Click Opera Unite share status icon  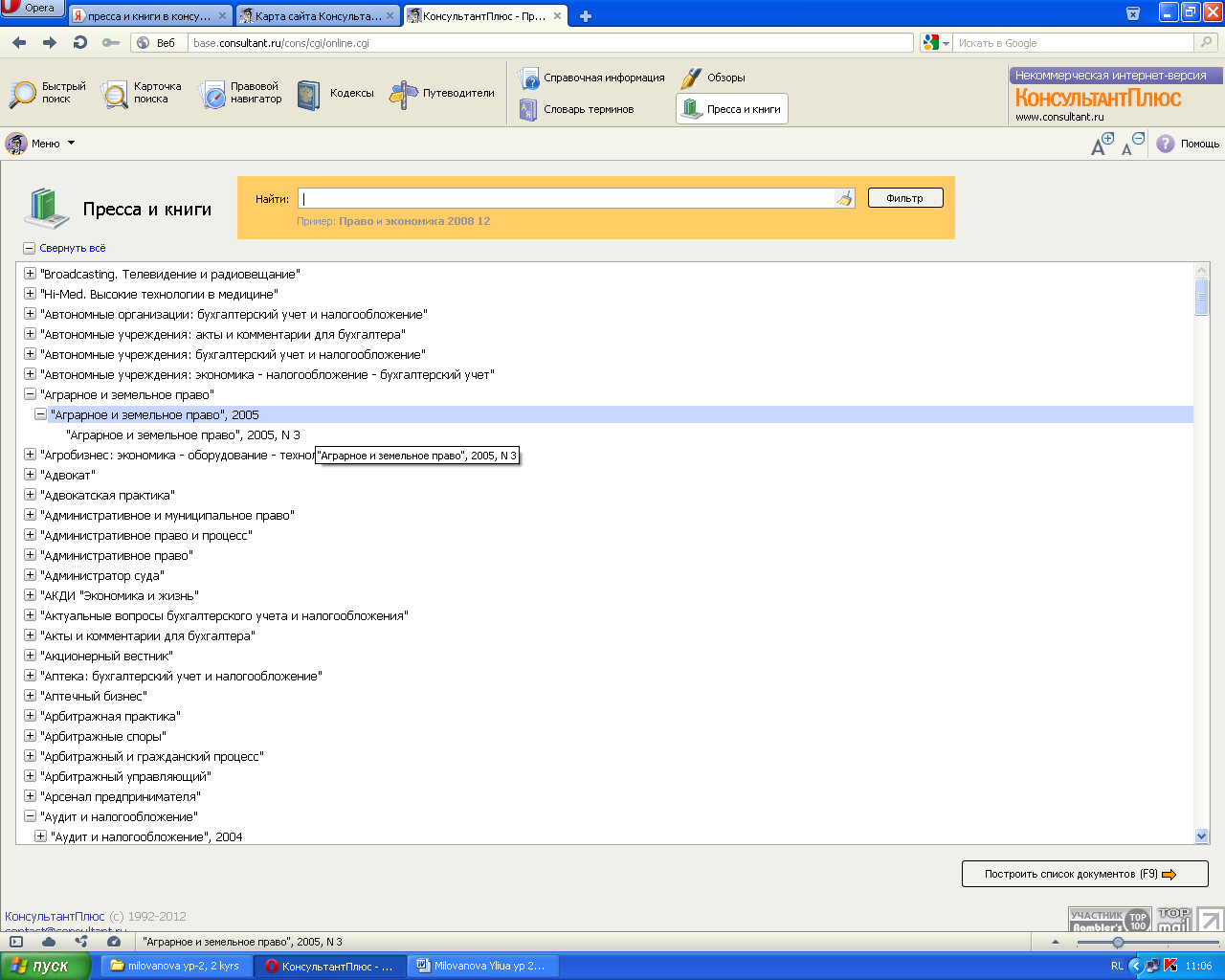(x=81, y=942)
